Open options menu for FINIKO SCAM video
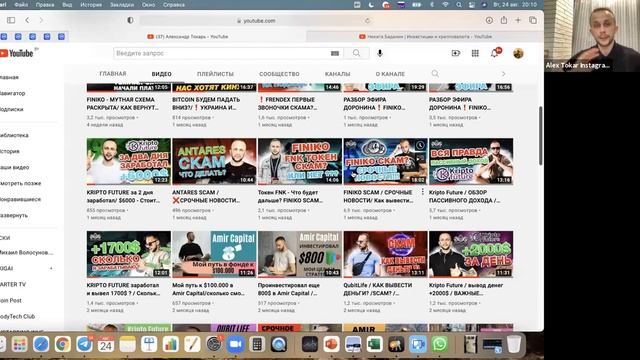This screenshot has width=640, height=360. tap(422, 192)
